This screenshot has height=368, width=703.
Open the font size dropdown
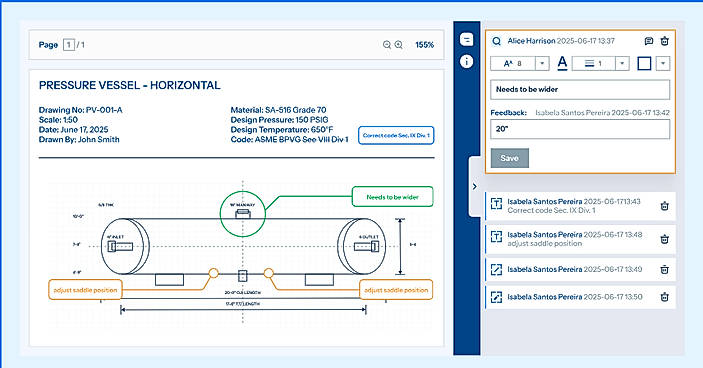pos(542,63)
